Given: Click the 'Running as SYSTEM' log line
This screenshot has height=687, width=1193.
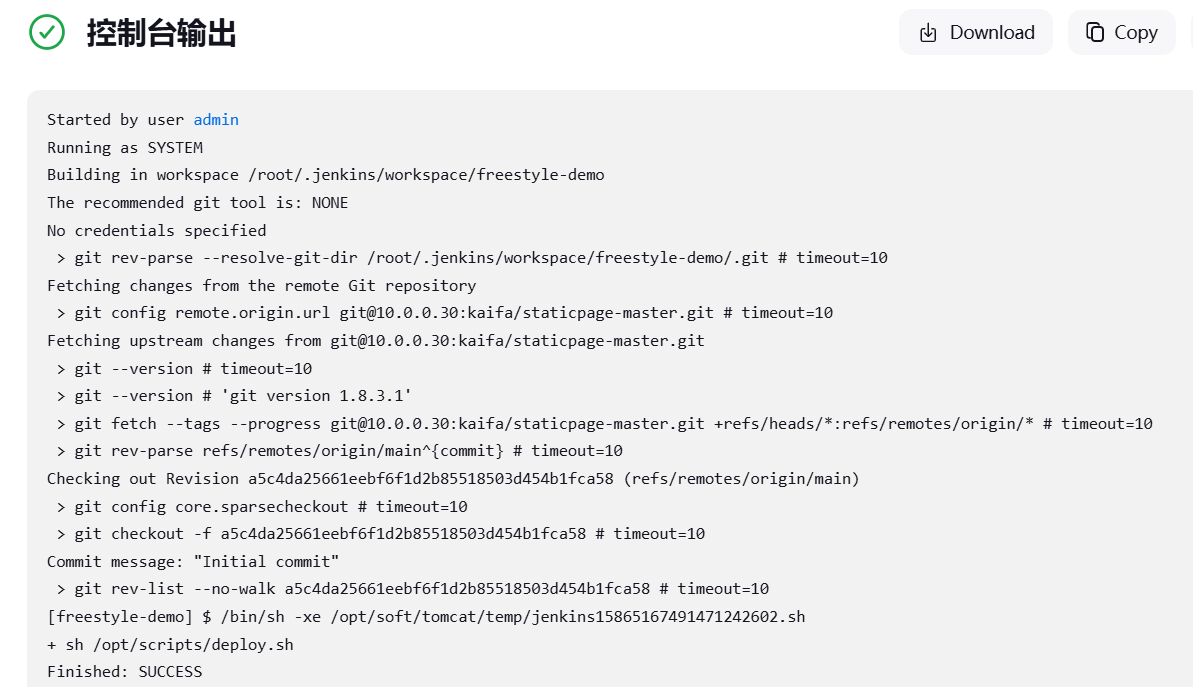Looking at the screenshot, I should (x=125, y=148).
